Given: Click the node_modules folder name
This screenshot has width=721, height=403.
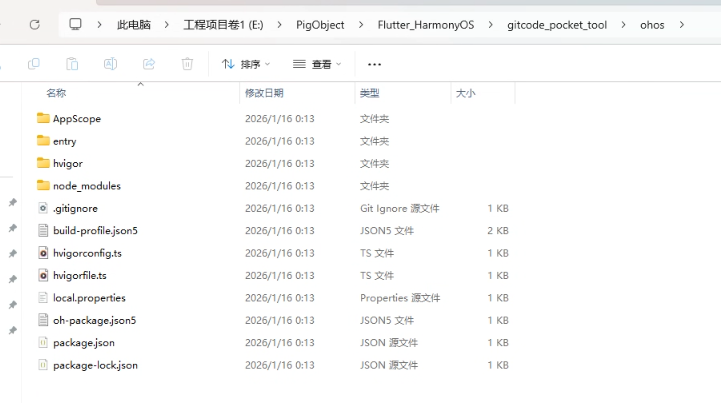Looking at the screenshot, I should pyautogui.click(x=87, y=186).
